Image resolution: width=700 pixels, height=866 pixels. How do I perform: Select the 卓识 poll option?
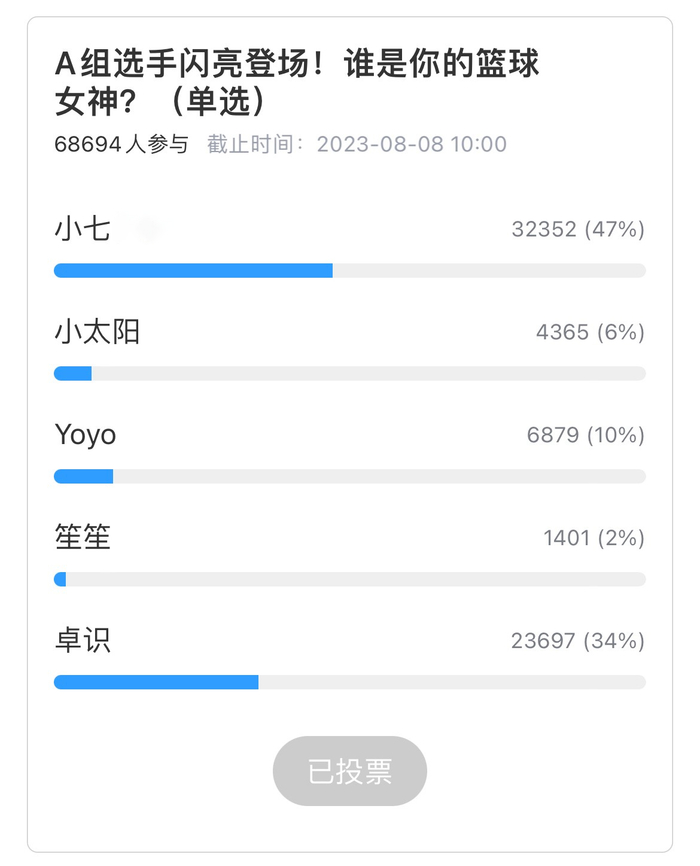coord(82,640)
